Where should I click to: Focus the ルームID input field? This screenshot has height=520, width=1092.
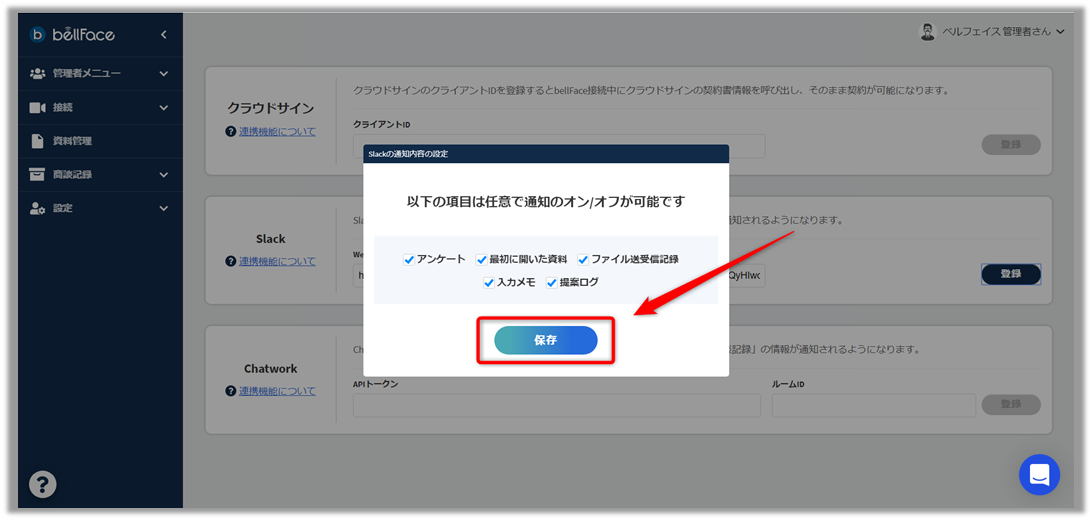pyautogui.click(x=874, y=405)
